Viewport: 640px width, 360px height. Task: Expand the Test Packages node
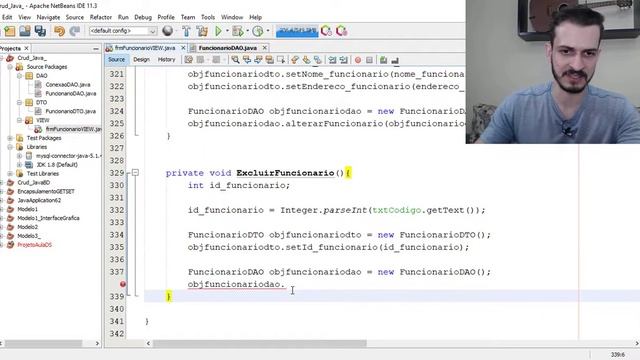pos(10,138)
